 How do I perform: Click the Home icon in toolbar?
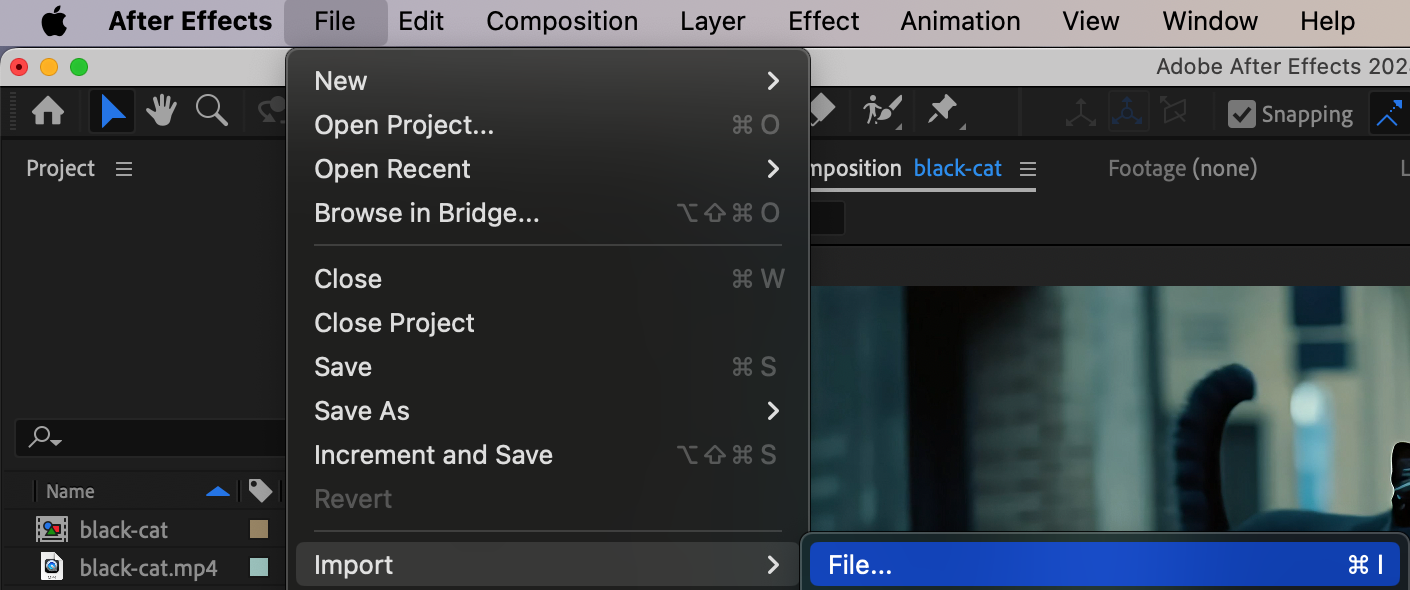(x=48, y=112)
